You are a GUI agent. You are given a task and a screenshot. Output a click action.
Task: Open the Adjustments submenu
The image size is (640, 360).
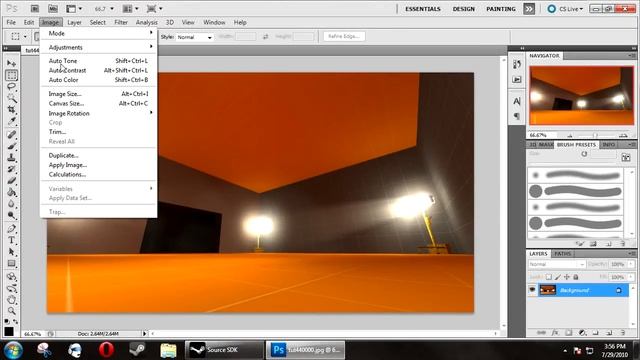(98, 47)
